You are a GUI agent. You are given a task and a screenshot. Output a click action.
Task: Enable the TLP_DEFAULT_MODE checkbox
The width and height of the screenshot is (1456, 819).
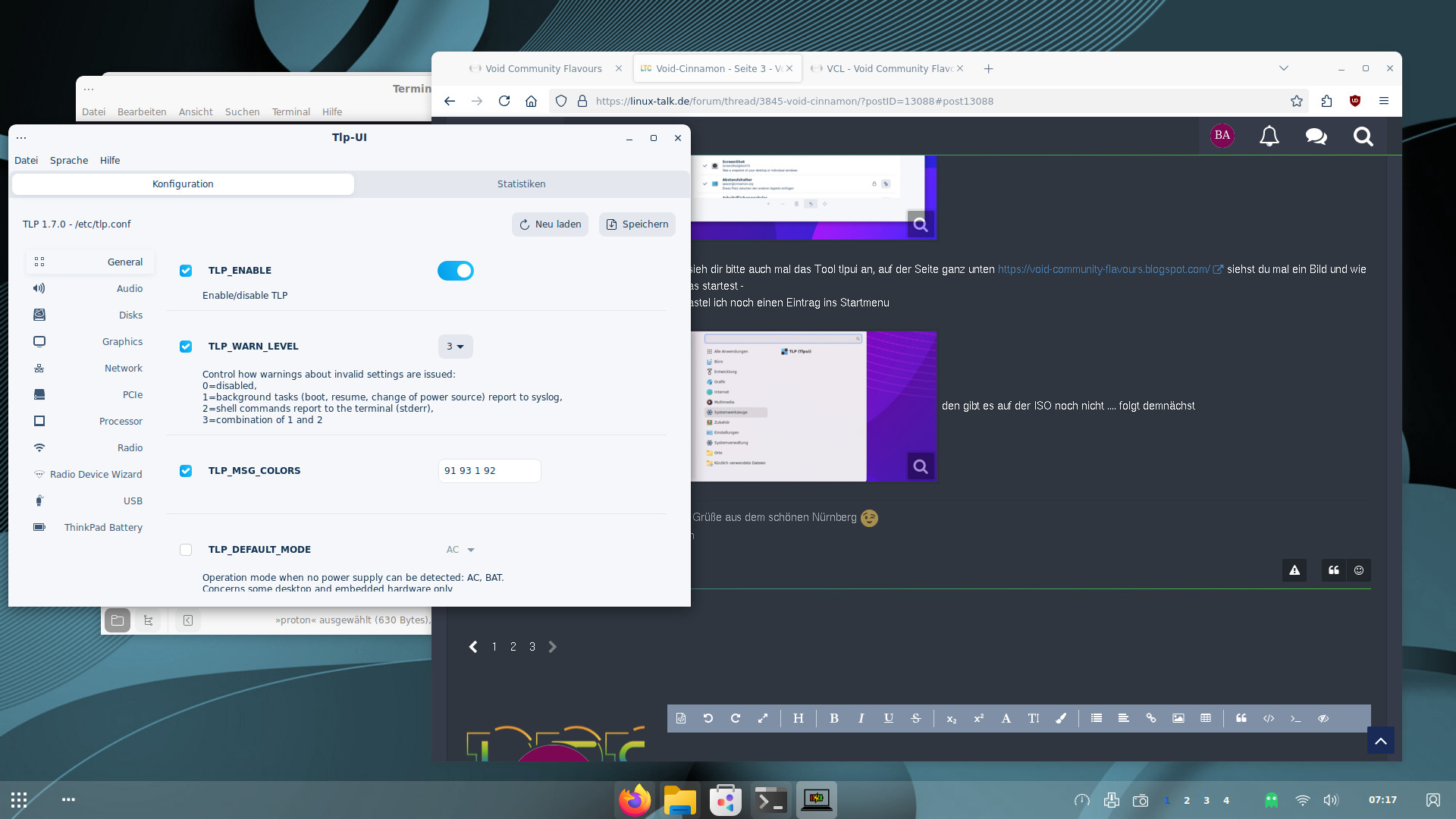click(x=186, y=550)
